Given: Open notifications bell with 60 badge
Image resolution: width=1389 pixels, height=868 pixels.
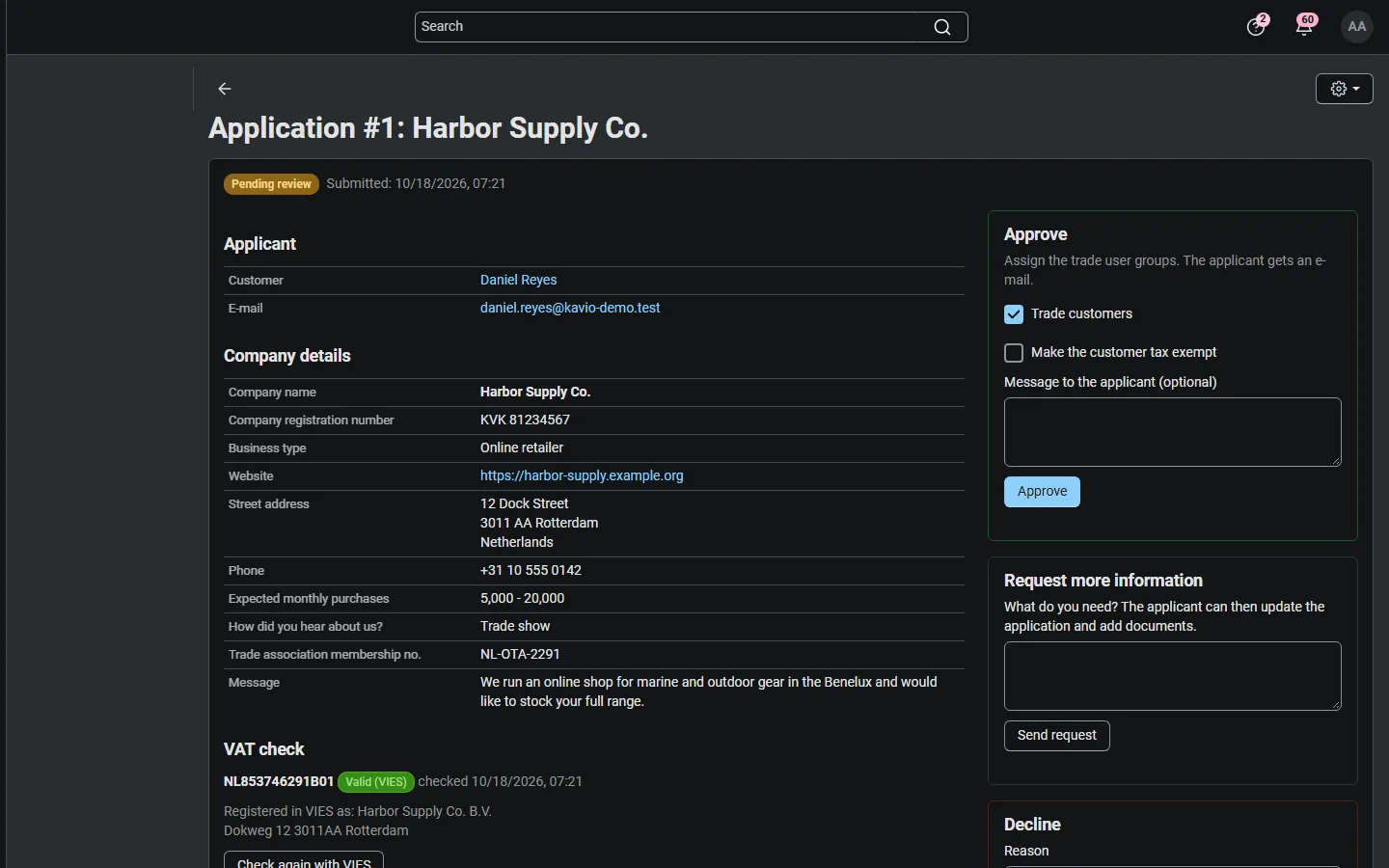Looking at the screenshot, I should pyautogui.click(x=1306, y=26).
